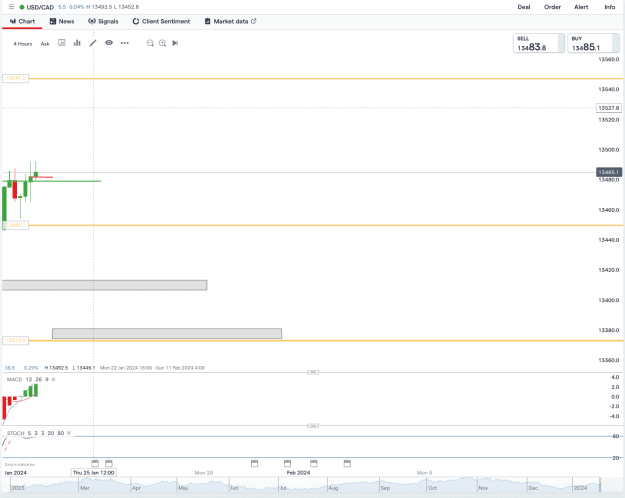Close the STOCH indicator with its X

(x=69, y=433)
